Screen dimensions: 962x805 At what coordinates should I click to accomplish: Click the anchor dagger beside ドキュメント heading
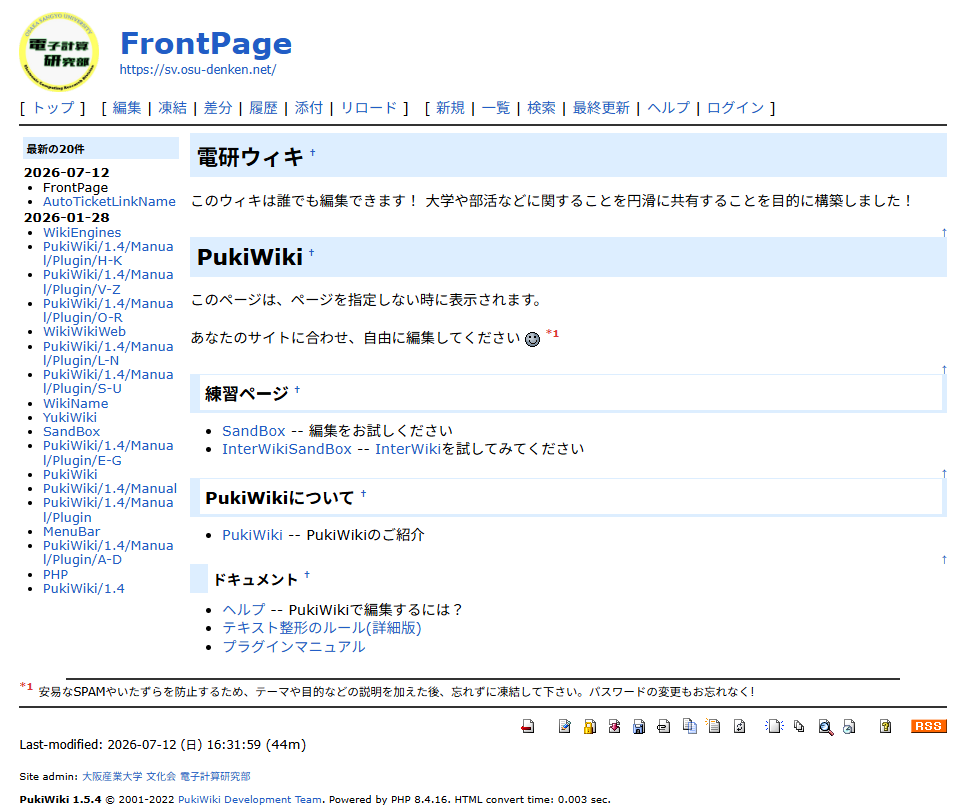coord(307,575)
